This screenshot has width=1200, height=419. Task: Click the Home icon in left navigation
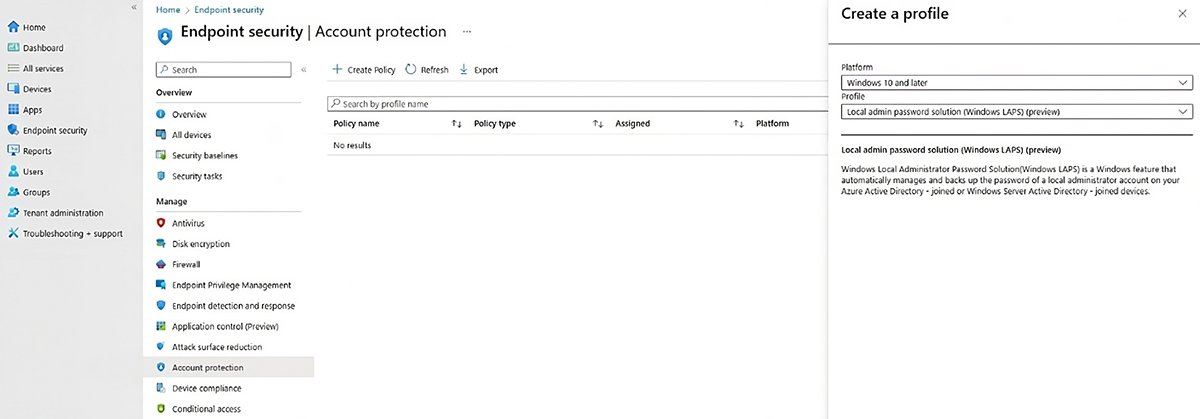(x=14, y=27)
